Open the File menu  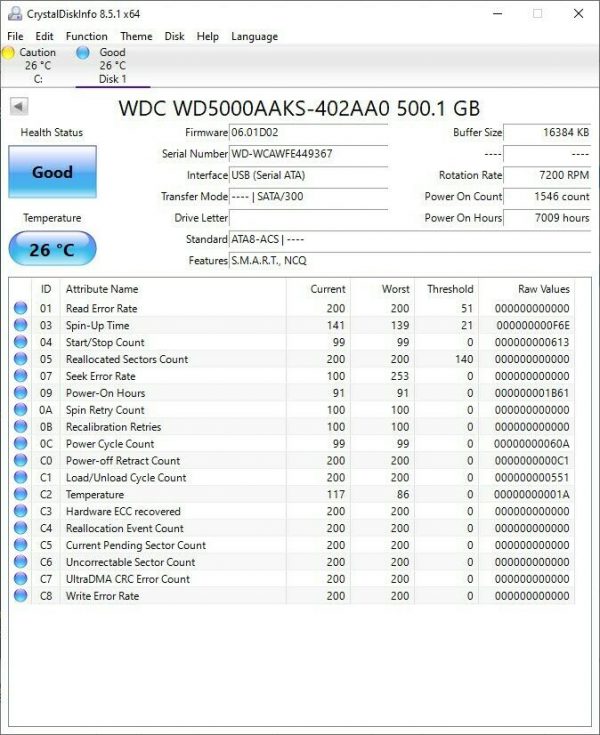[15, 36]
